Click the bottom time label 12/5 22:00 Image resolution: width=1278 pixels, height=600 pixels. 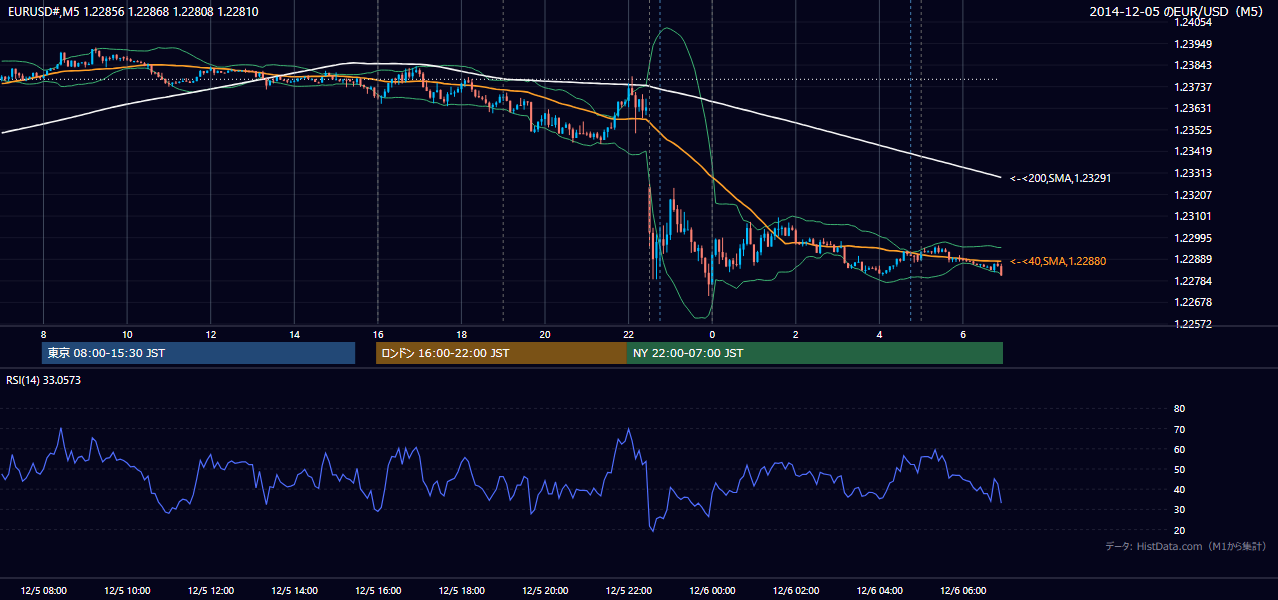628,591
